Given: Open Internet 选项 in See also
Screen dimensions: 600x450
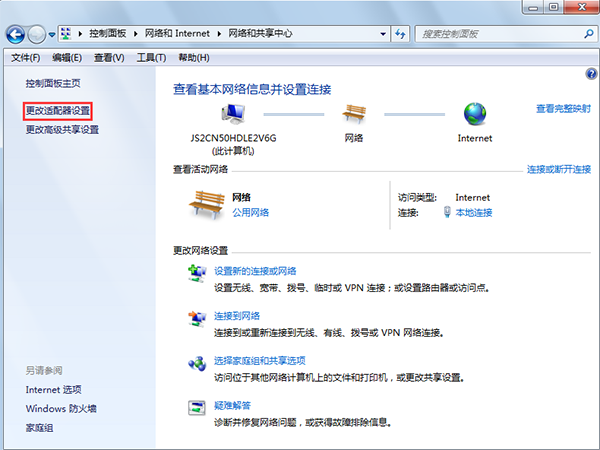Looking at the screenshot, I should pyautogui.click(x=54, y=390).
